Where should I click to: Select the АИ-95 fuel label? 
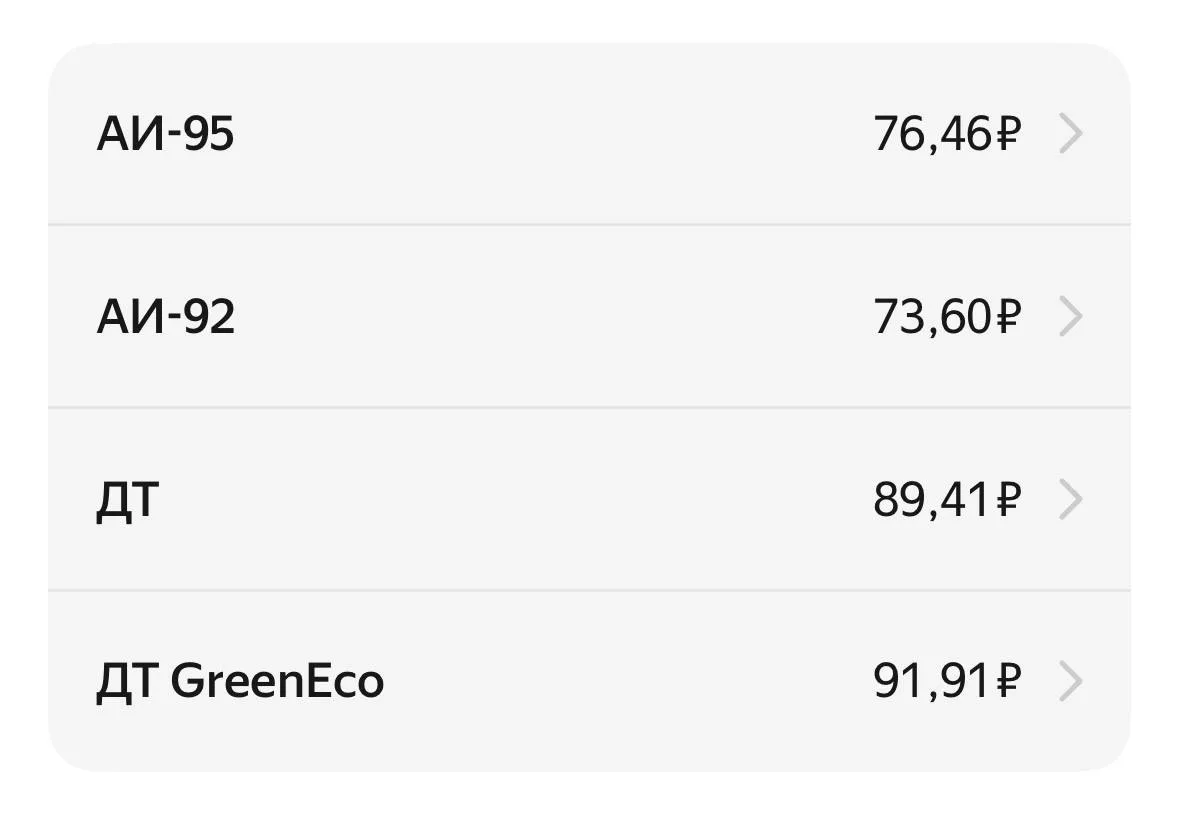[165, 134]
